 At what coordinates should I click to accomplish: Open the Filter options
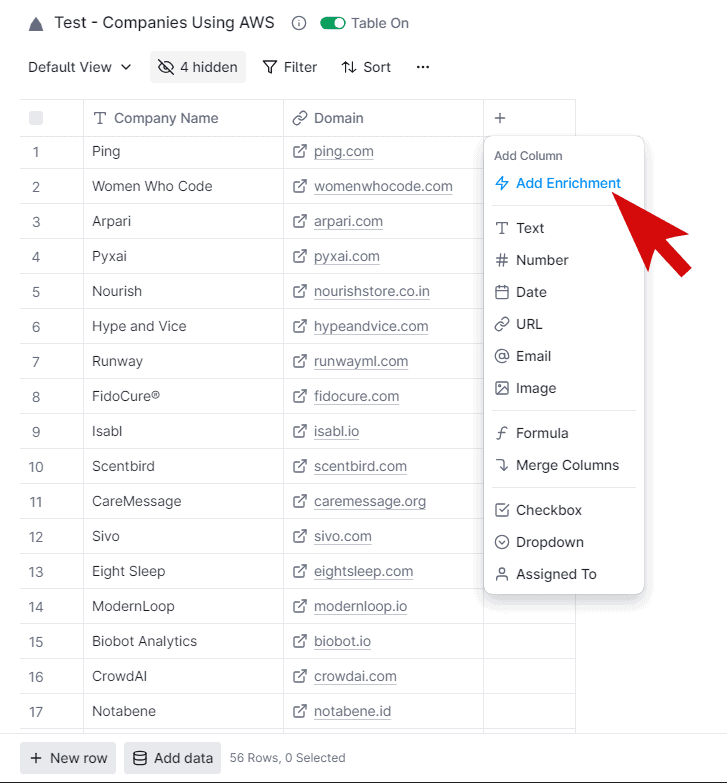290,67
